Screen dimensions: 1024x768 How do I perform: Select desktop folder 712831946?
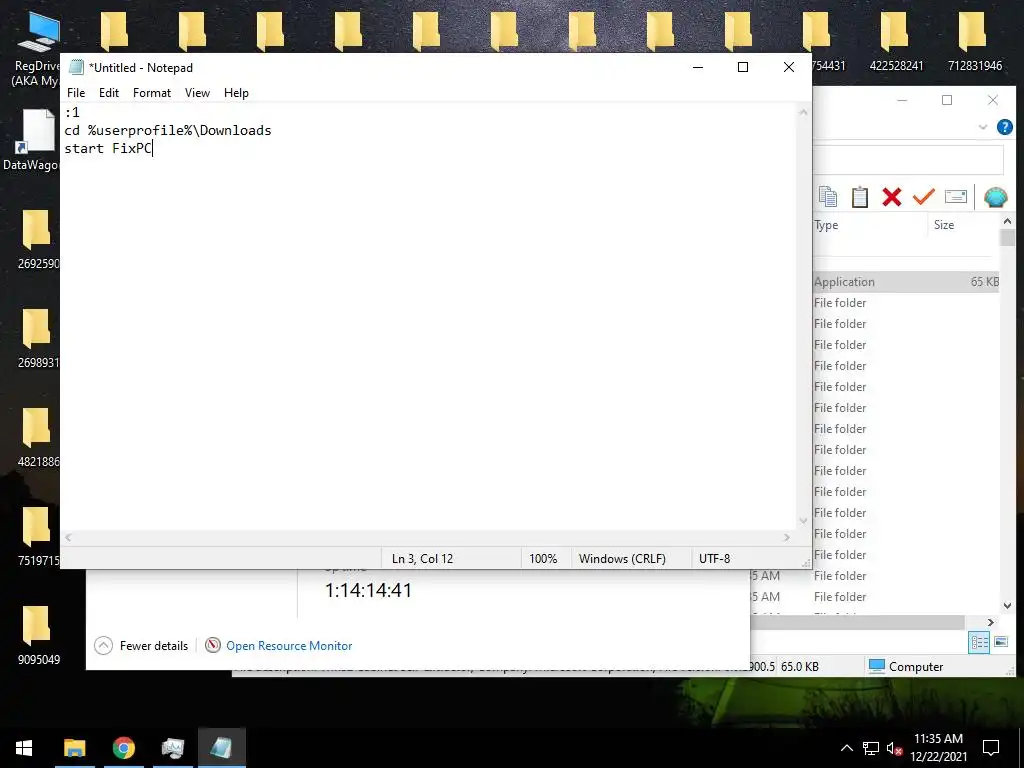click(x=974, y=41)
